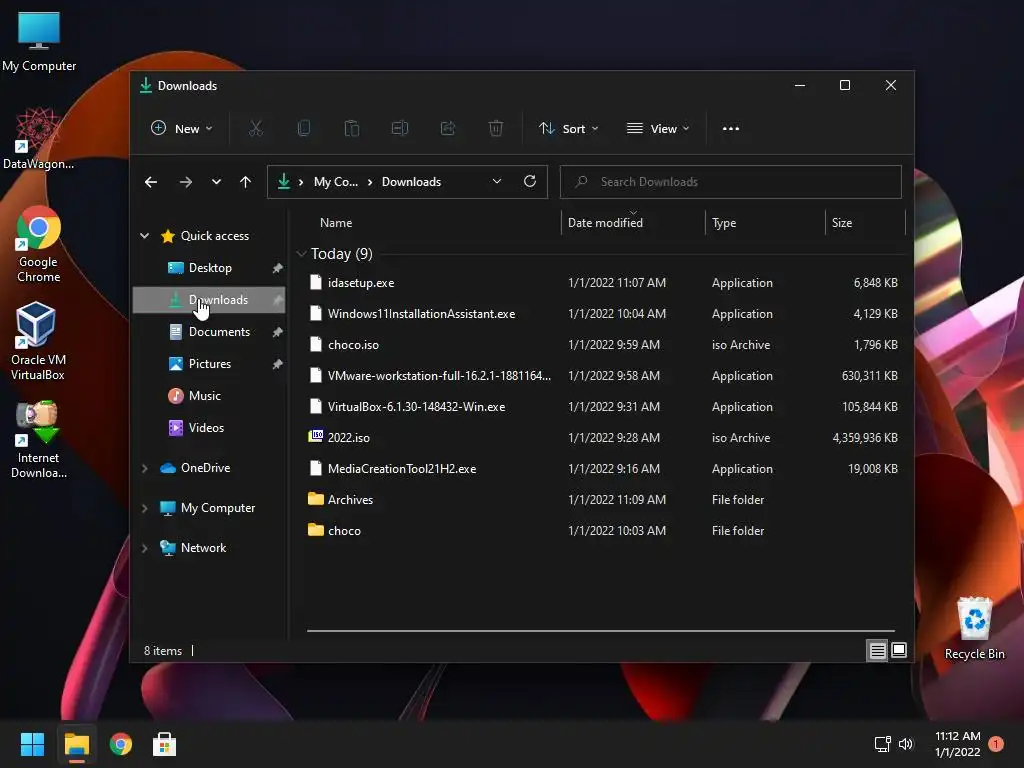Viewport: 1024px width, 768px height.
Task: Go up one folder level arrow
Action: point(246,182)
